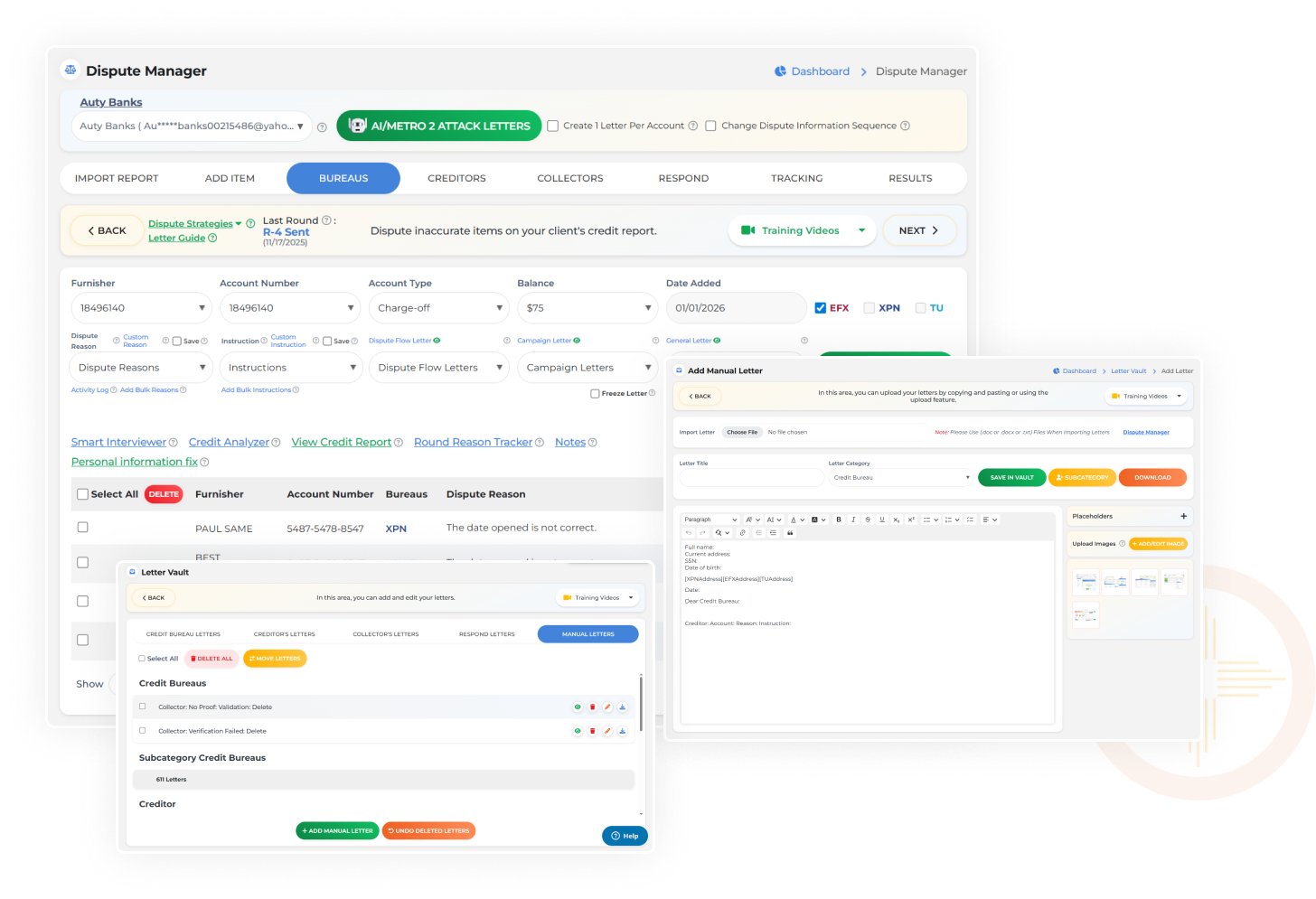Click the blockquote icon in editor toolbar
The width and height of the screenshot is (1316, 899).
[790, 533]
